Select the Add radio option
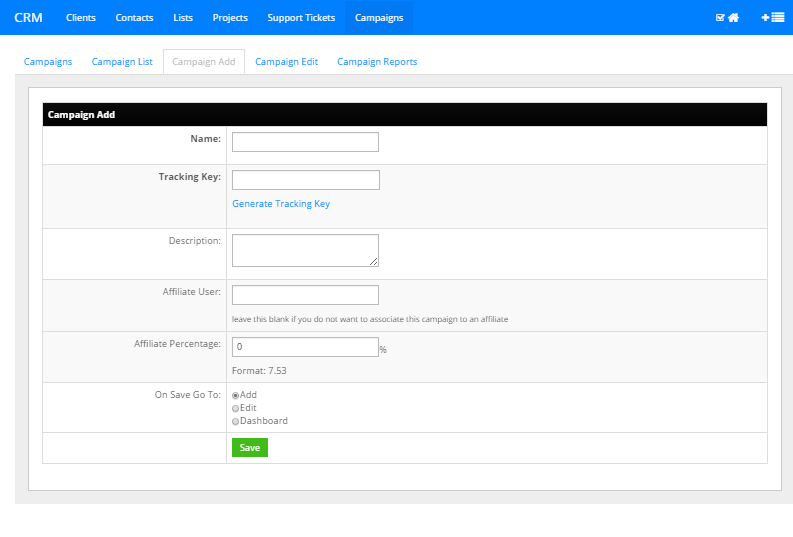The image size is (793, 537). click(235, 395)
